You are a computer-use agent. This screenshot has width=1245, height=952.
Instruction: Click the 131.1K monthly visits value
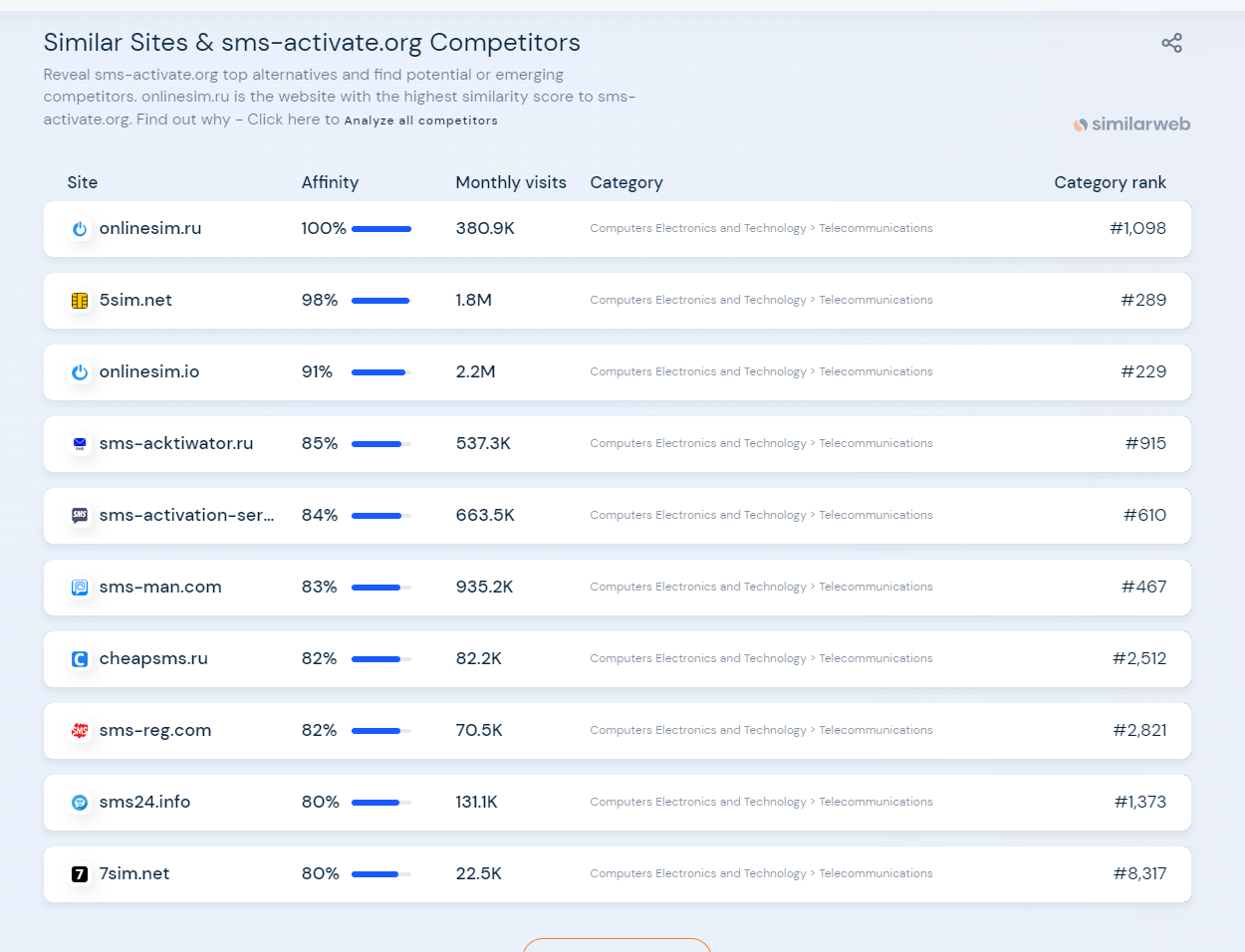476,802
